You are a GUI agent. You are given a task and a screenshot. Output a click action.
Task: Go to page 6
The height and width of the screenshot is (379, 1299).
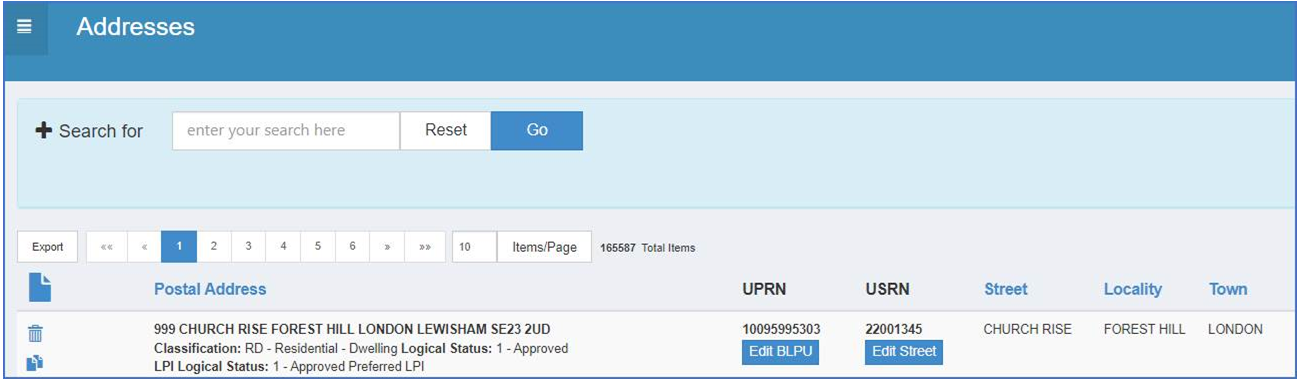352,247
